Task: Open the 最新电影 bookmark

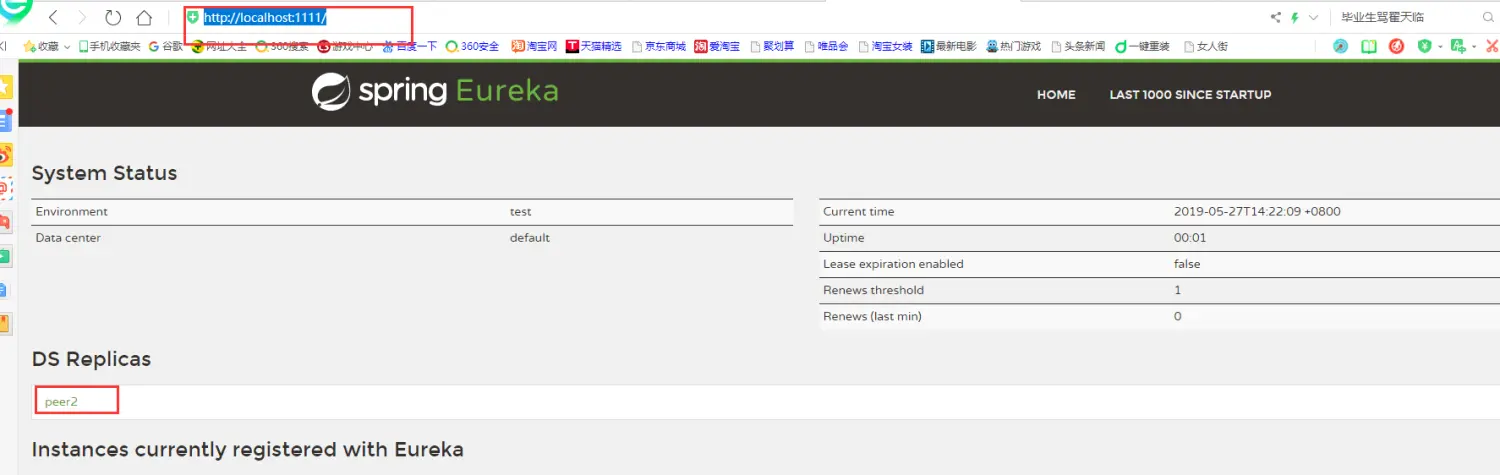Action: pyautogui.click(x=948, y=46)
